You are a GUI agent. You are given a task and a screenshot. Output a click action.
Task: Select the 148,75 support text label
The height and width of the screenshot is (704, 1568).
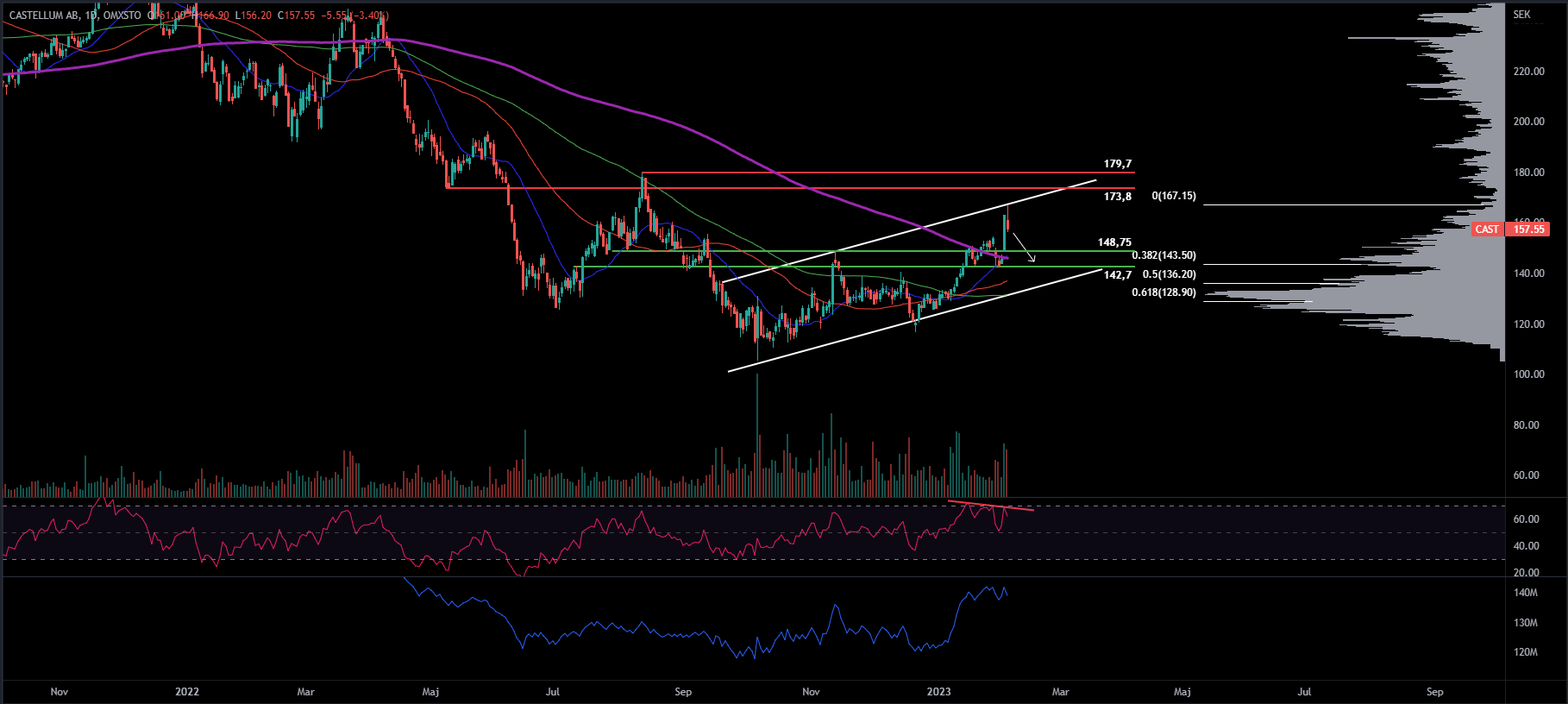coord(1114,242)
